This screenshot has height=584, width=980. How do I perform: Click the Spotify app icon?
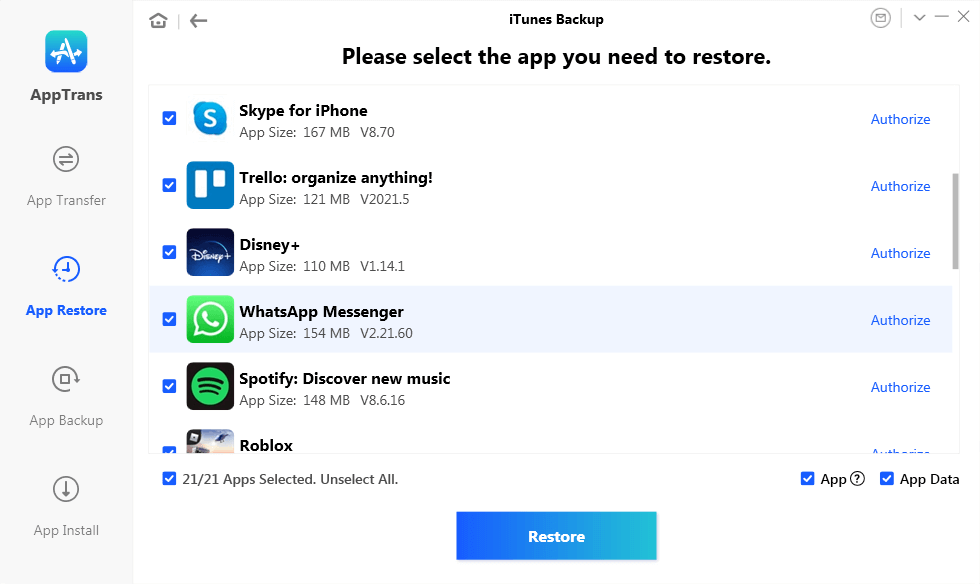tap(210, 386)
